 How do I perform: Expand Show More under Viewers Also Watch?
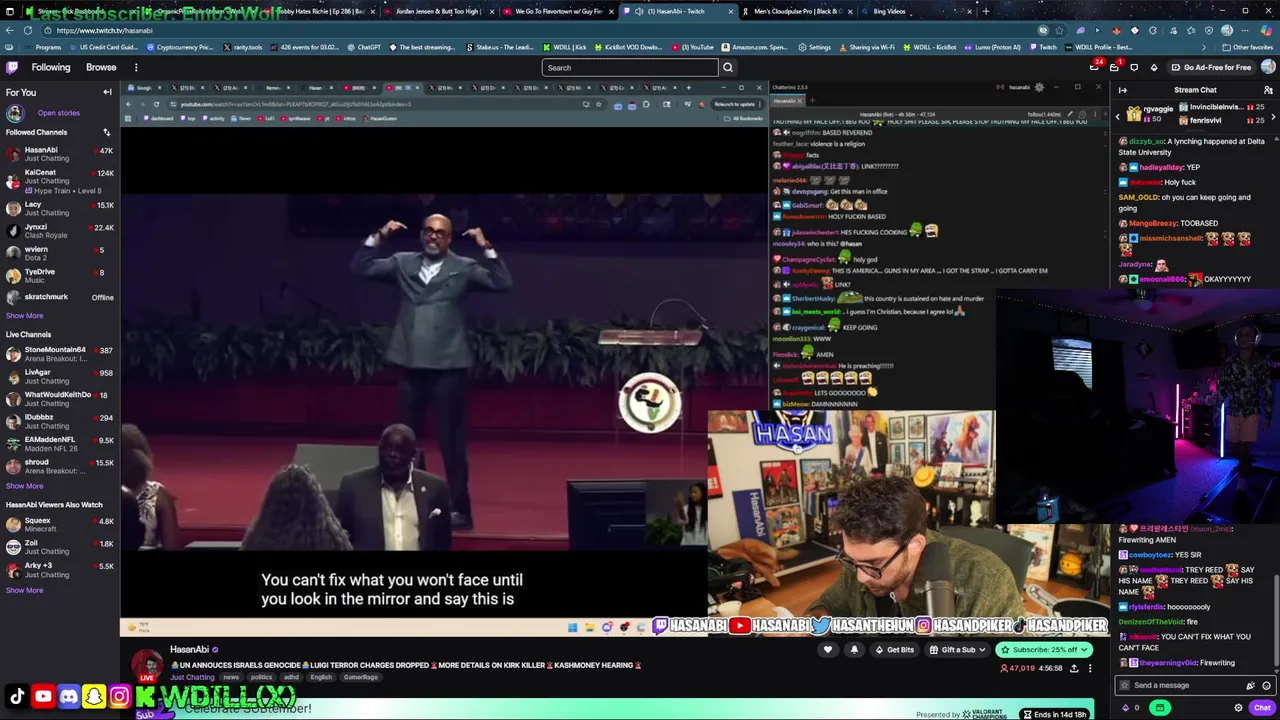click(x=24, y=590)
